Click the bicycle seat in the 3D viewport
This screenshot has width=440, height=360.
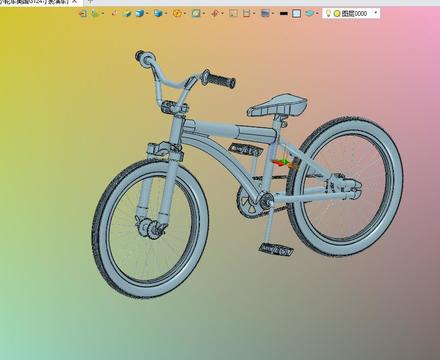[x=277, y=104]
